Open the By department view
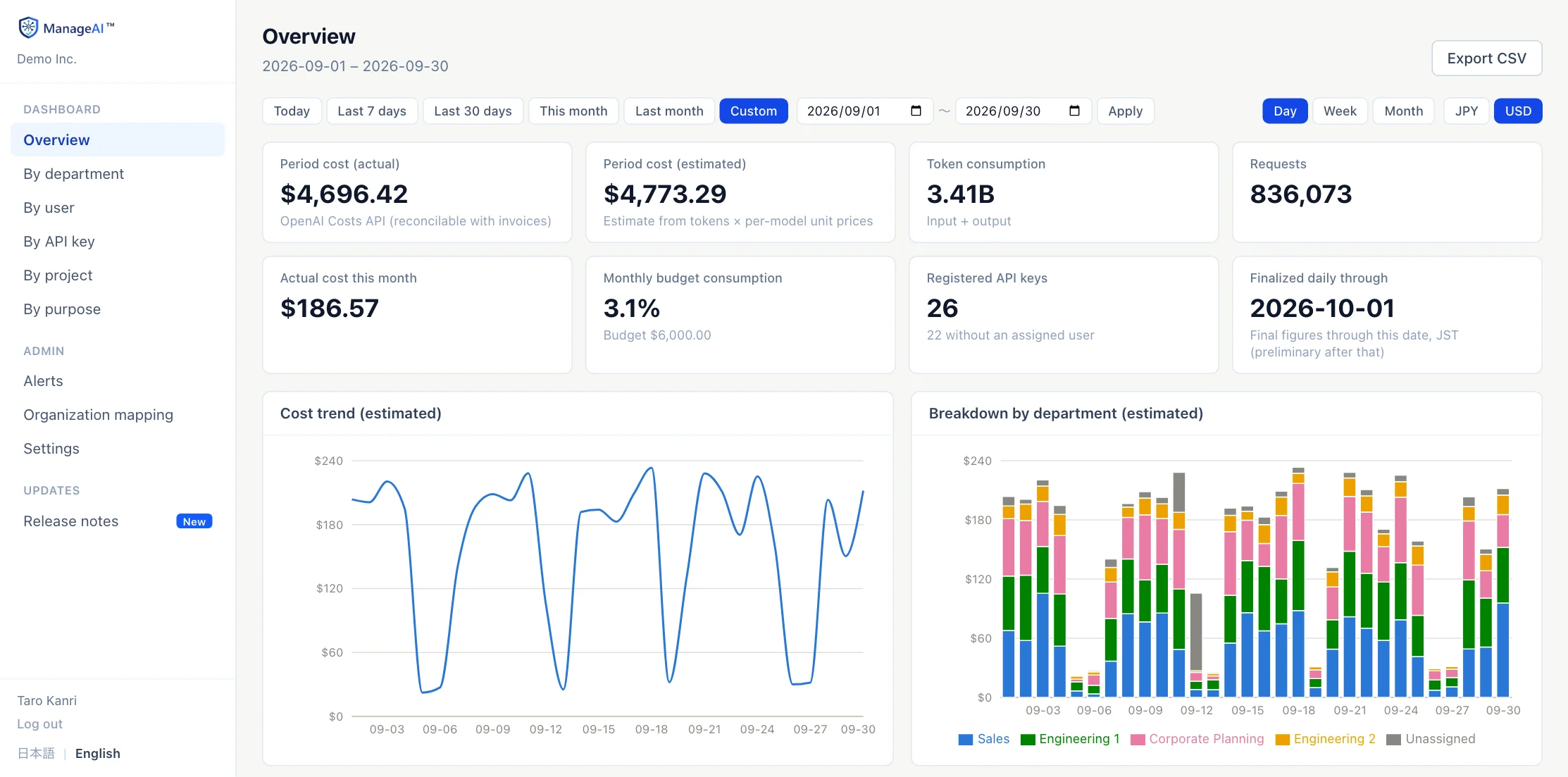 118,173
